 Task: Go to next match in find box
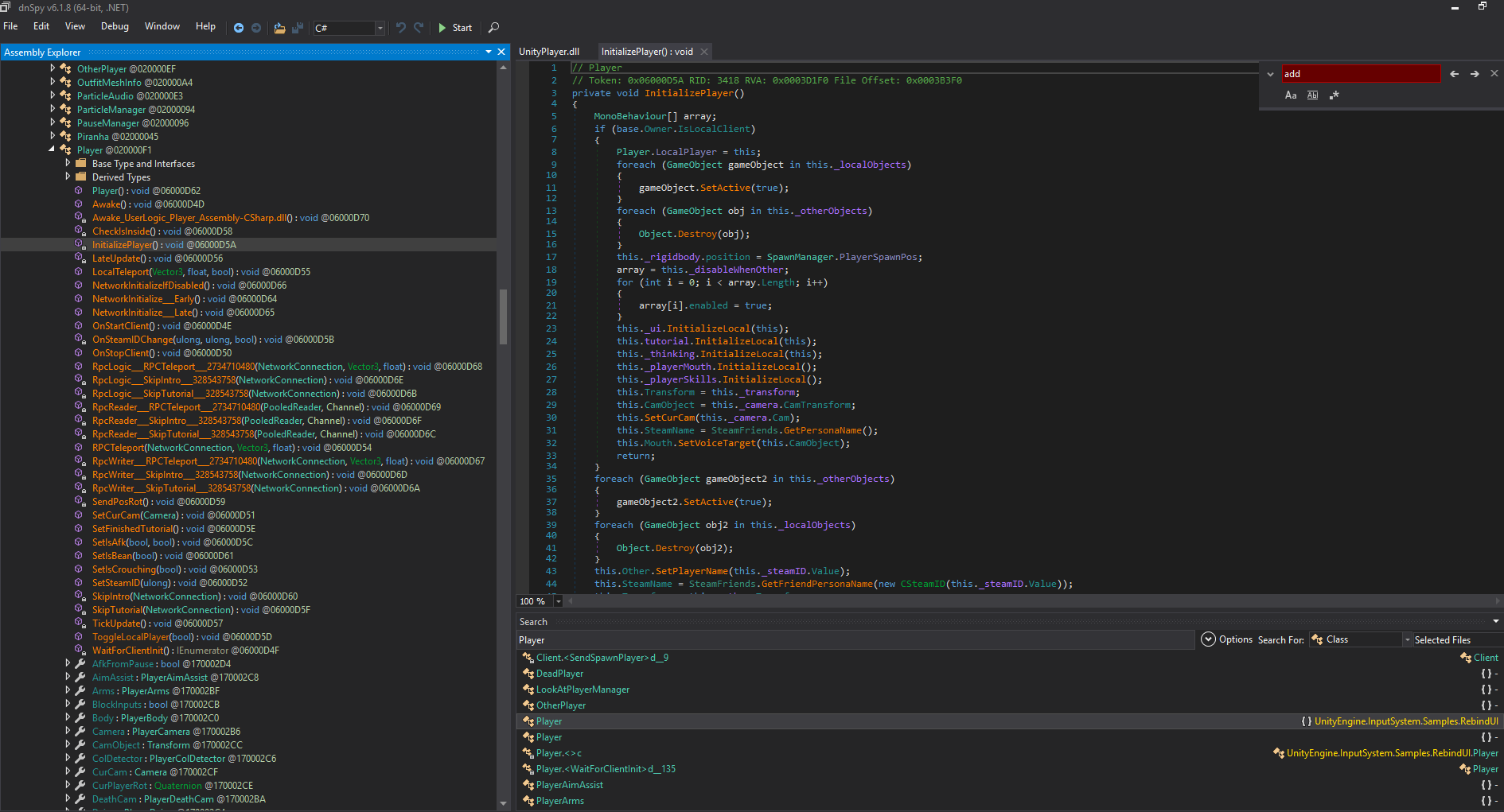tap(1475, 74)
